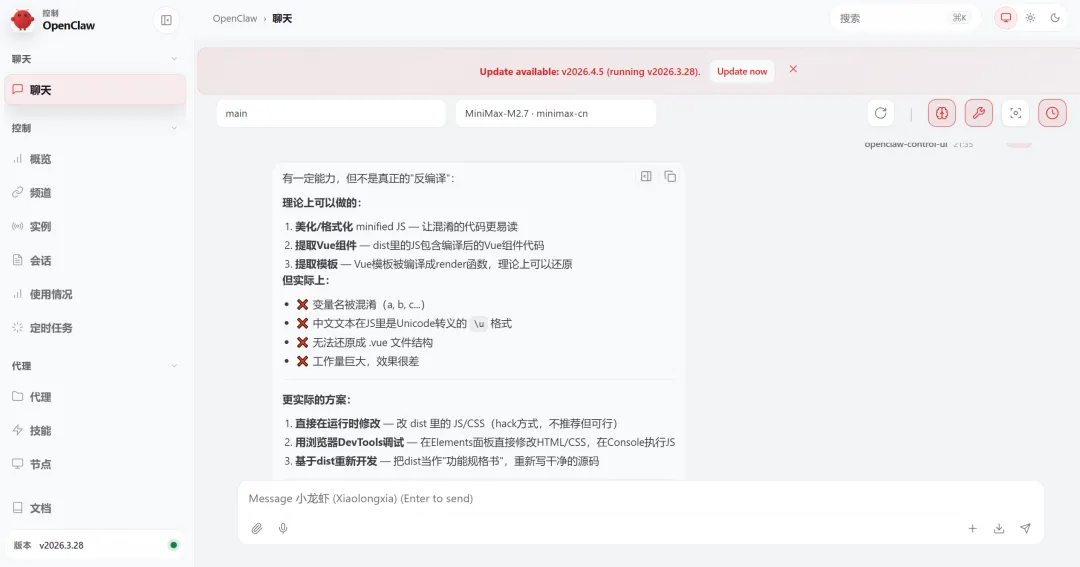The image size is (1080, 567).
Task: Open message in side panel icon
Action: tap(646, 176)
